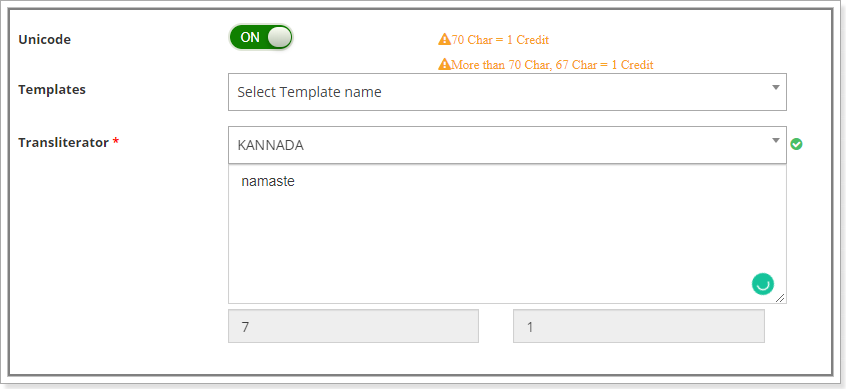Click the red asterisk beside Transliterator

pos(115,142)
